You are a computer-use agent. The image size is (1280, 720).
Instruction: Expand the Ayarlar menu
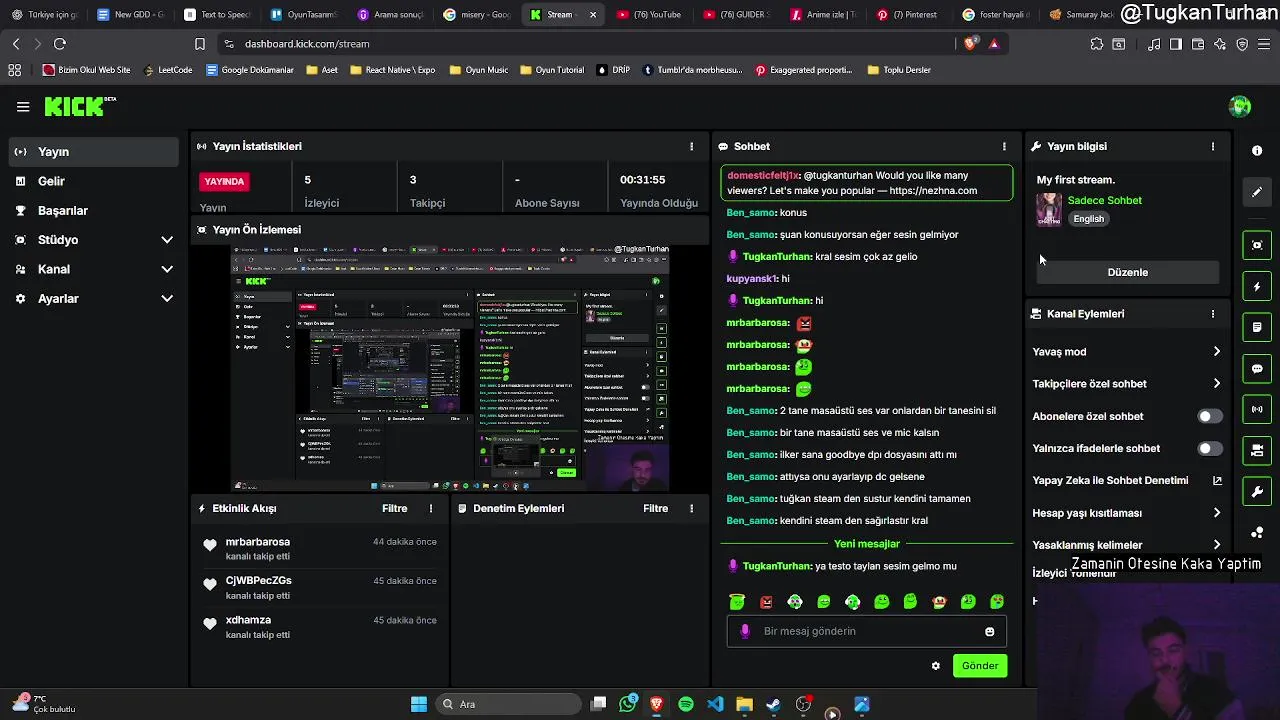pos(93,299)
